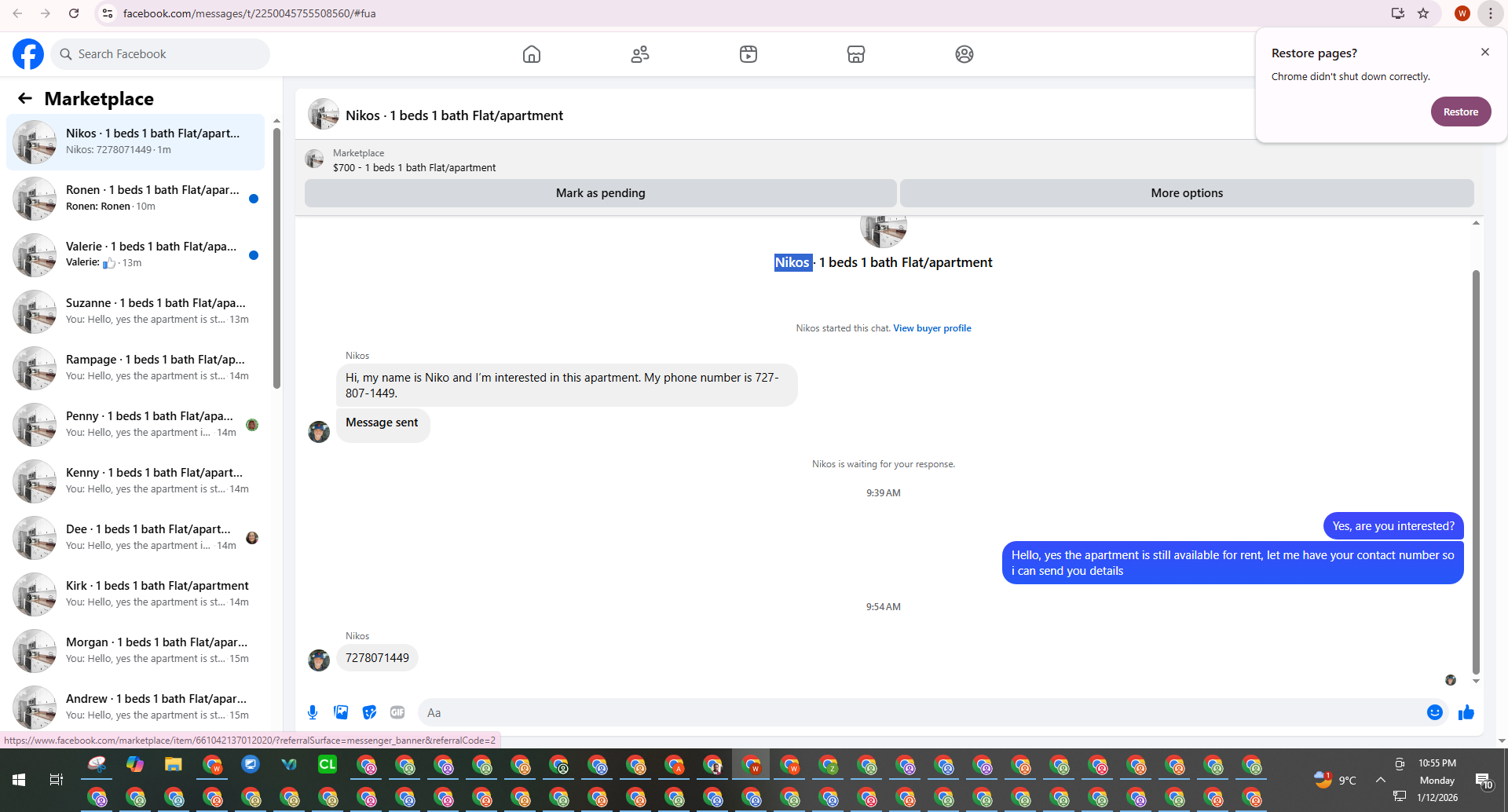The height and width of the screenshot is (812, 1508).
Task: Click the weather 9°C widget
Action: 1335,780
